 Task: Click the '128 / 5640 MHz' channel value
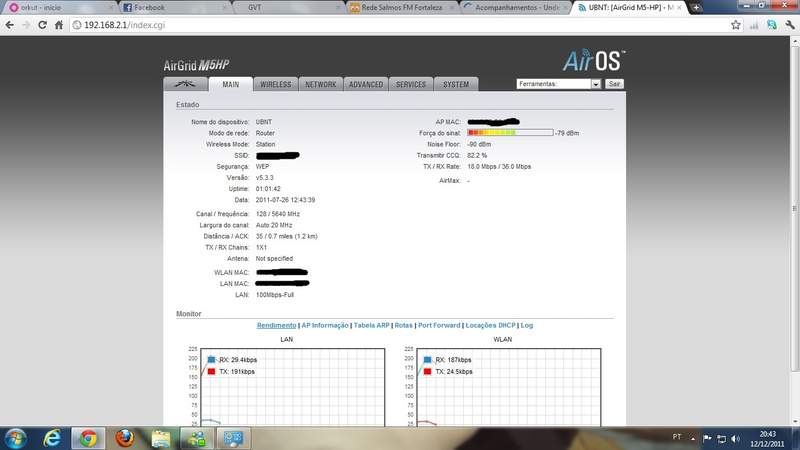pyautogui.click(x=278, y=214)
